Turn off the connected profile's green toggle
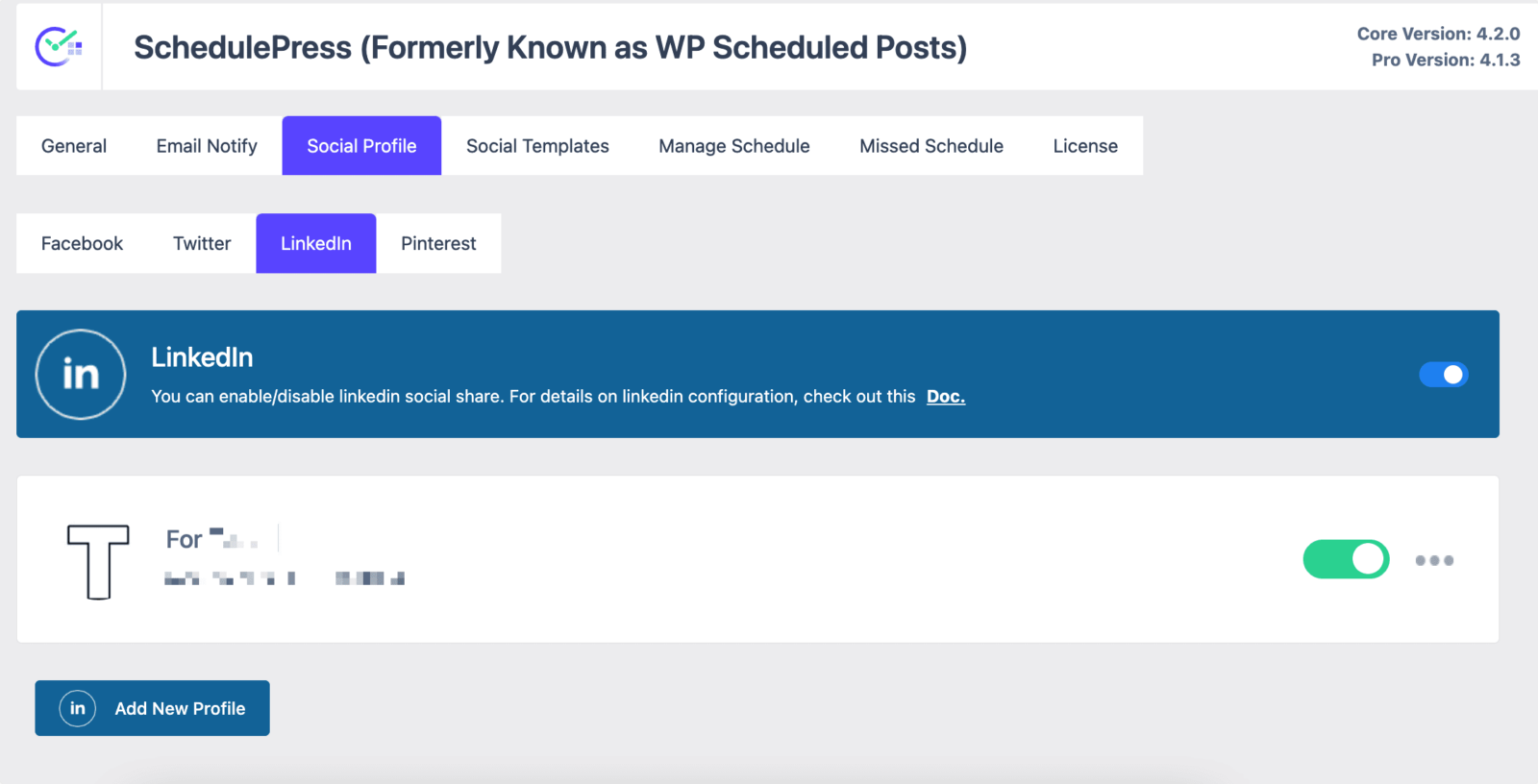This screenshot has height=784, width=1538. 1346,559
